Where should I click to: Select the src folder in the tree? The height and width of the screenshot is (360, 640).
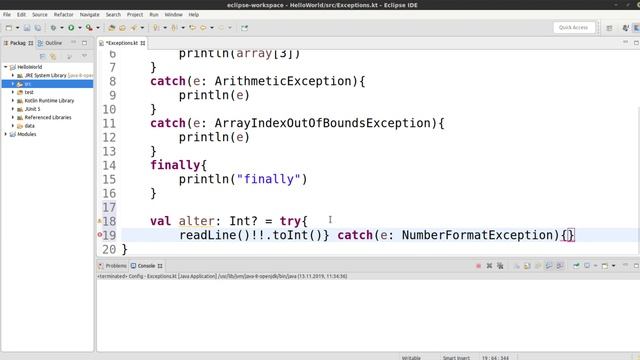[x=47, y=84]
